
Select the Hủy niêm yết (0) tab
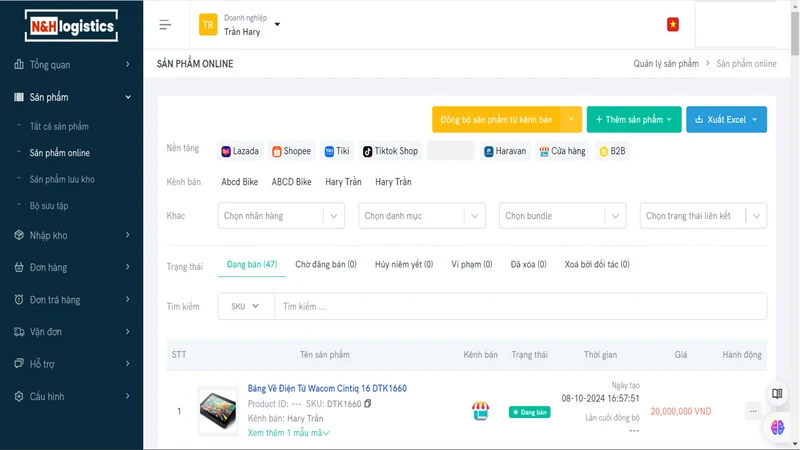404,264
